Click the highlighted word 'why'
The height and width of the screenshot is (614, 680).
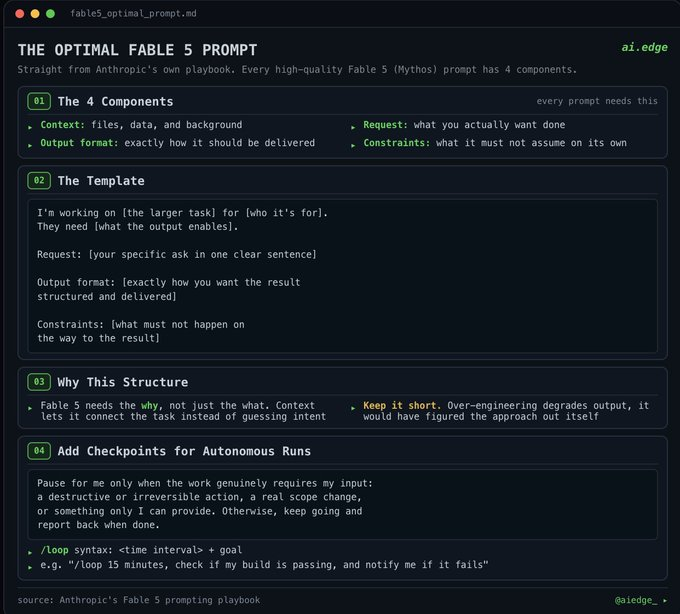150,405
